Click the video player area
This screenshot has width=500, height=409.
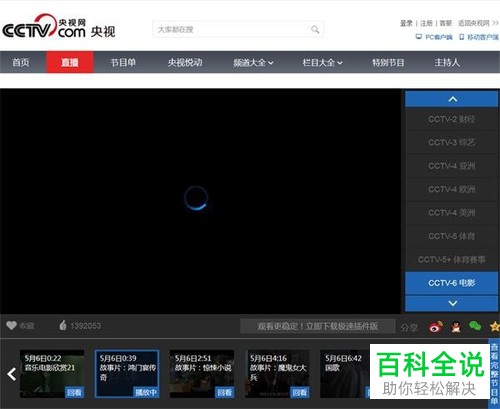click(x=200, y=201)
